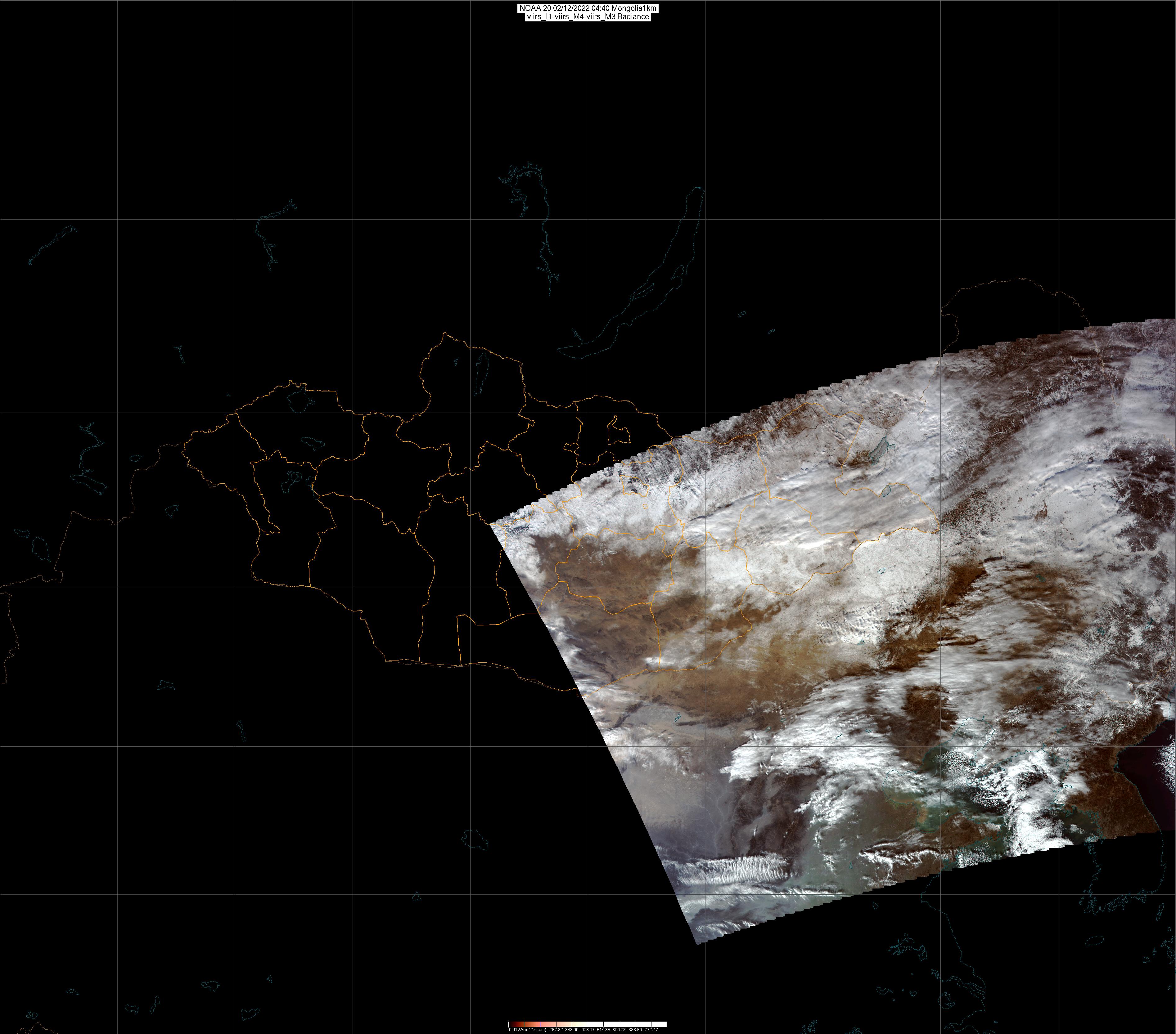Click the 343.09 colorbar tick label
The width and height of the screenshot is (1176, 1034).
pyautogui.click(x=572, y=1030)
